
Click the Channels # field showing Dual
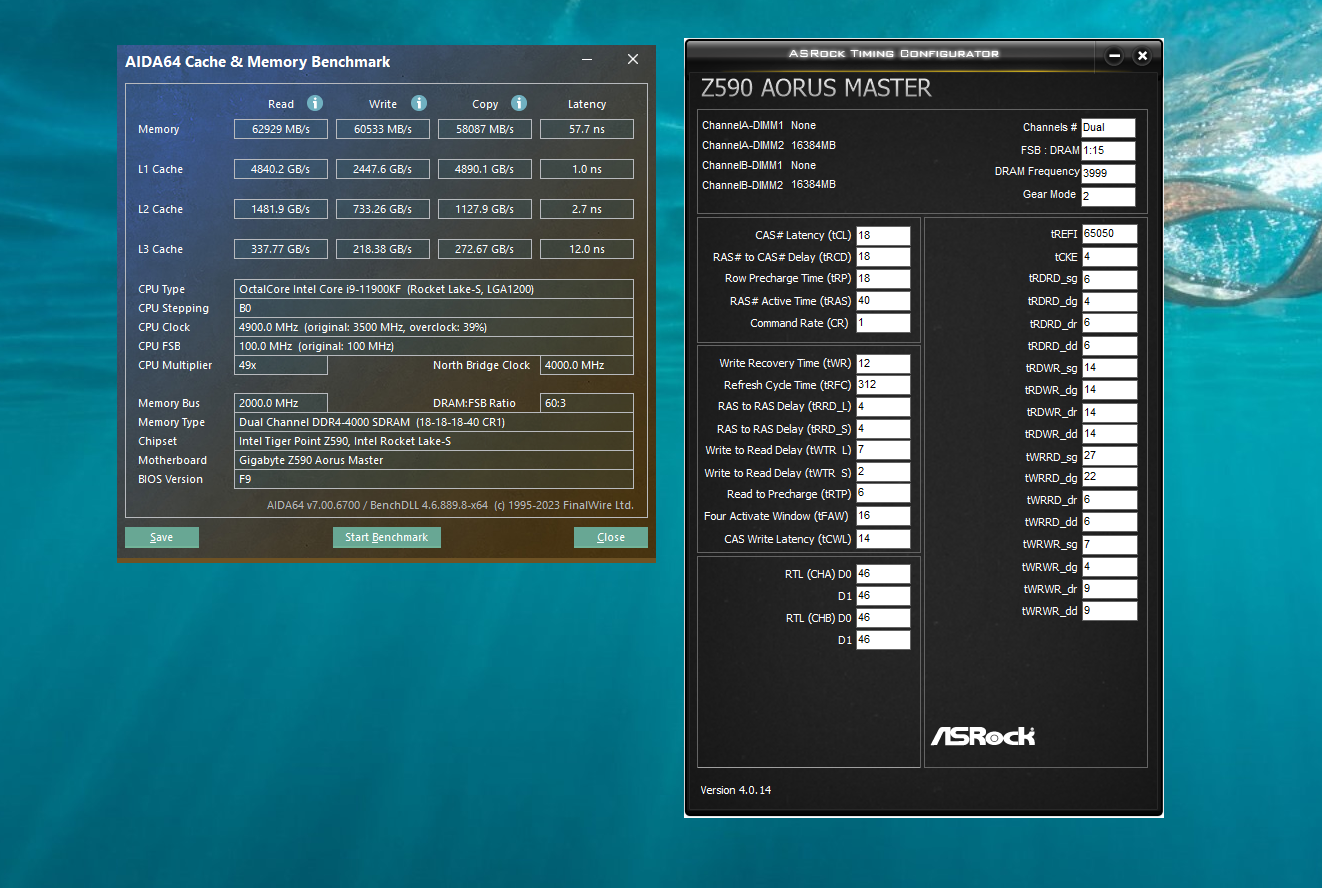[x=1108, y=128]
